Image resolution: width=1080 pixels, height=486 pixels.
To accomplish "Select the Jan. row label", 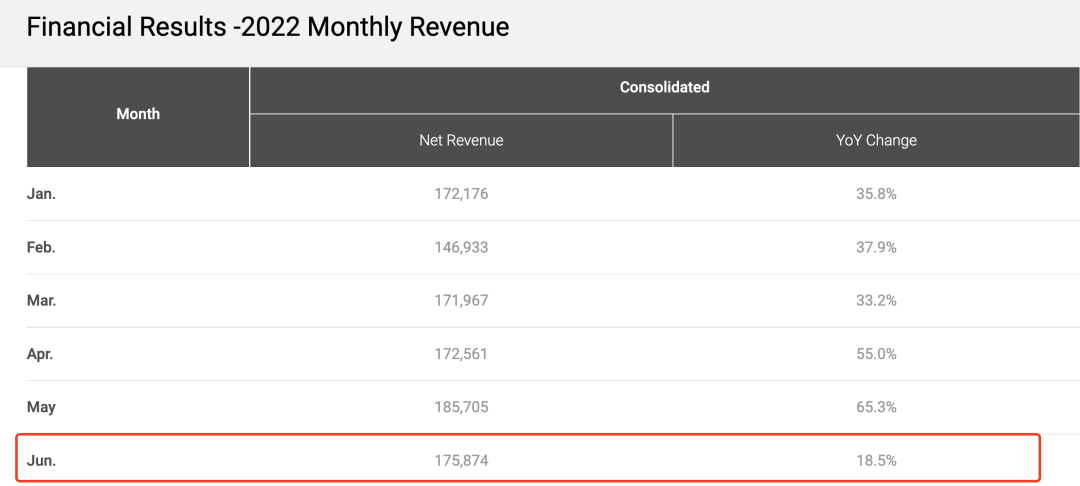I will click(41, 194).
